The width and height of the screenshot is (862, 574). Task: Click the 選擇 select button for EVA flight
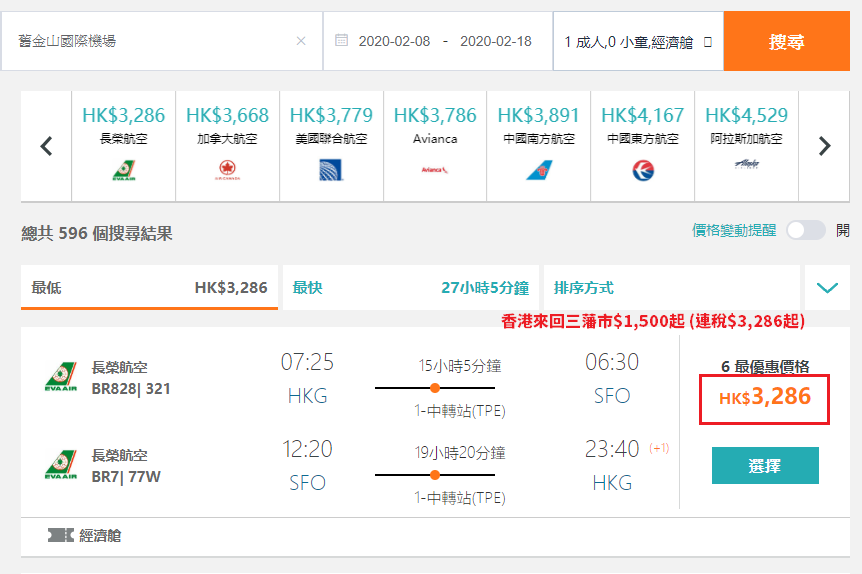pos(765,466)
